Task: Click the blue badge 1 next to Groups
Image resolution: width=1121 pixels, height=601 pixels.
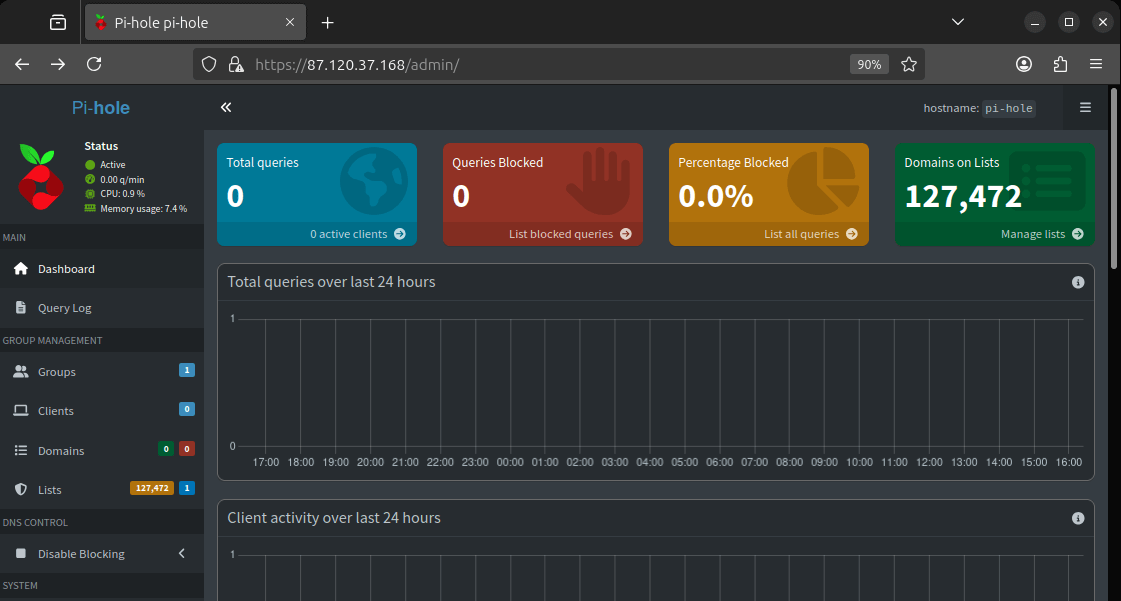Action: (187, 370)
